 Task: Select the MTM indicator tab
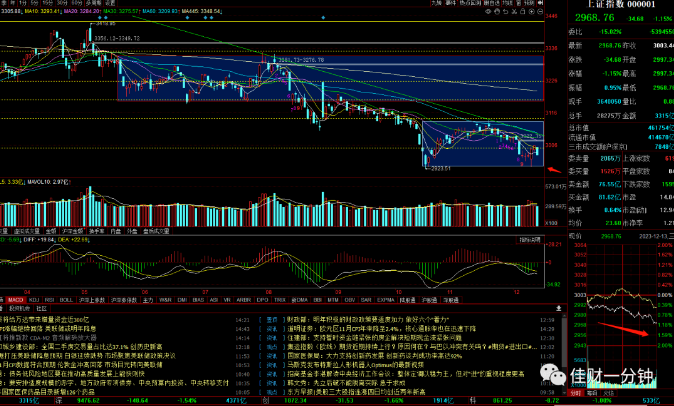333,300
